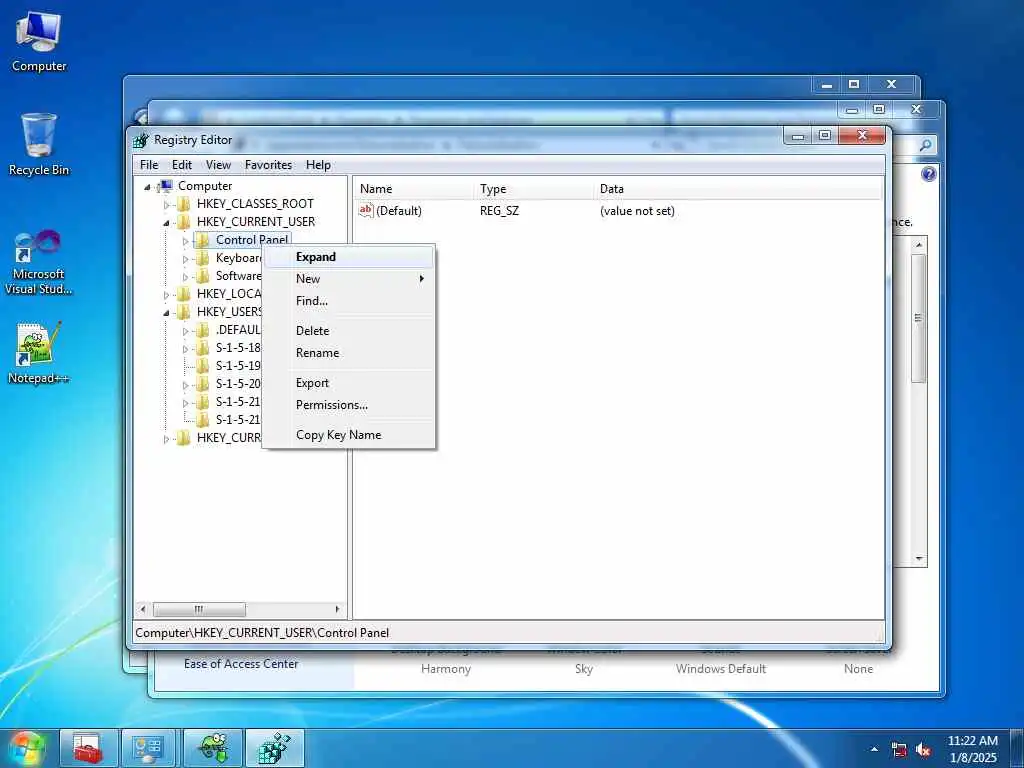Click the S-1-5-19 key folder icon

(x=202, y=366)
